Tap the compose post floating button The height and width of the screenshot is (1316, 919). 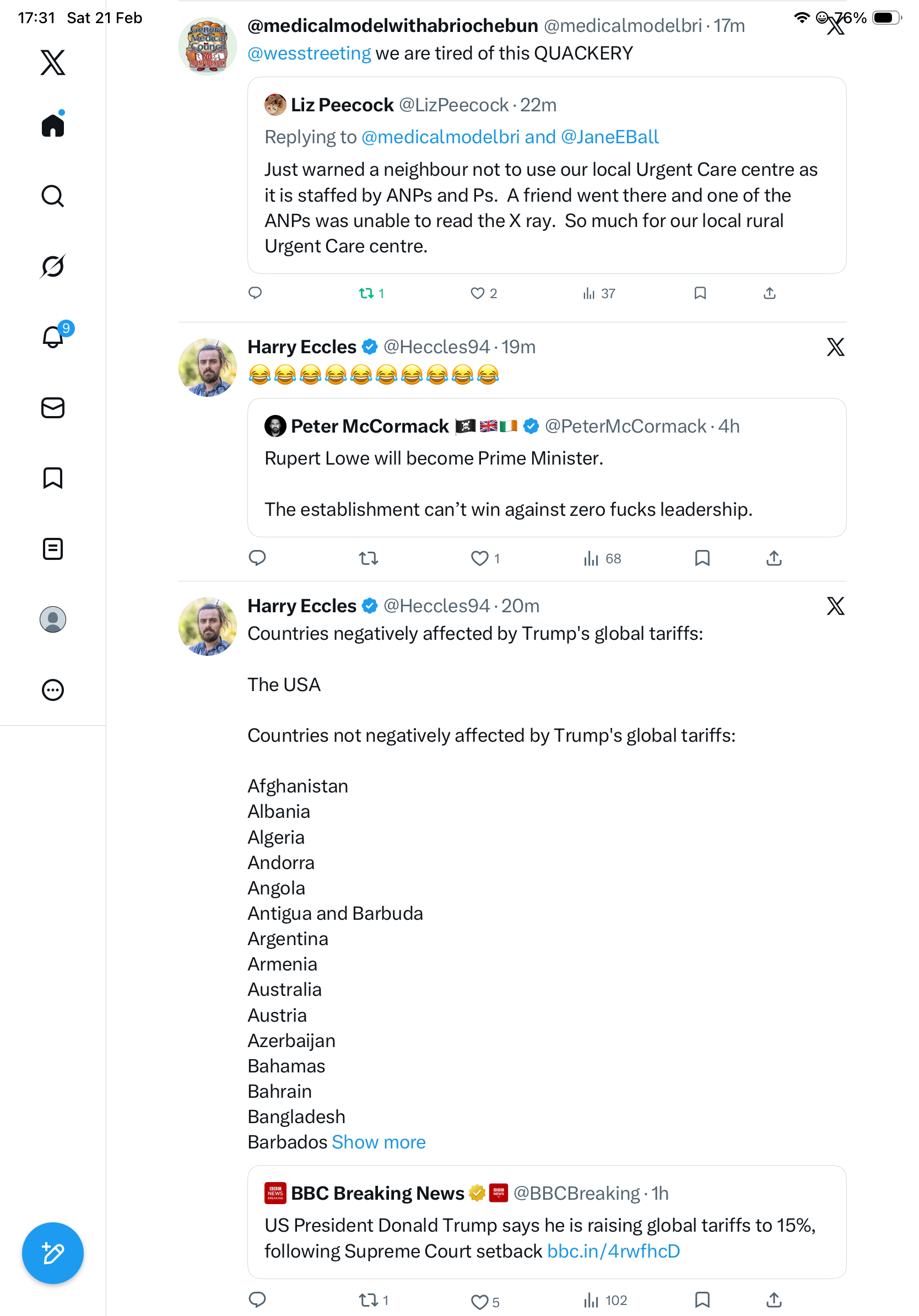click(53, 1253)
